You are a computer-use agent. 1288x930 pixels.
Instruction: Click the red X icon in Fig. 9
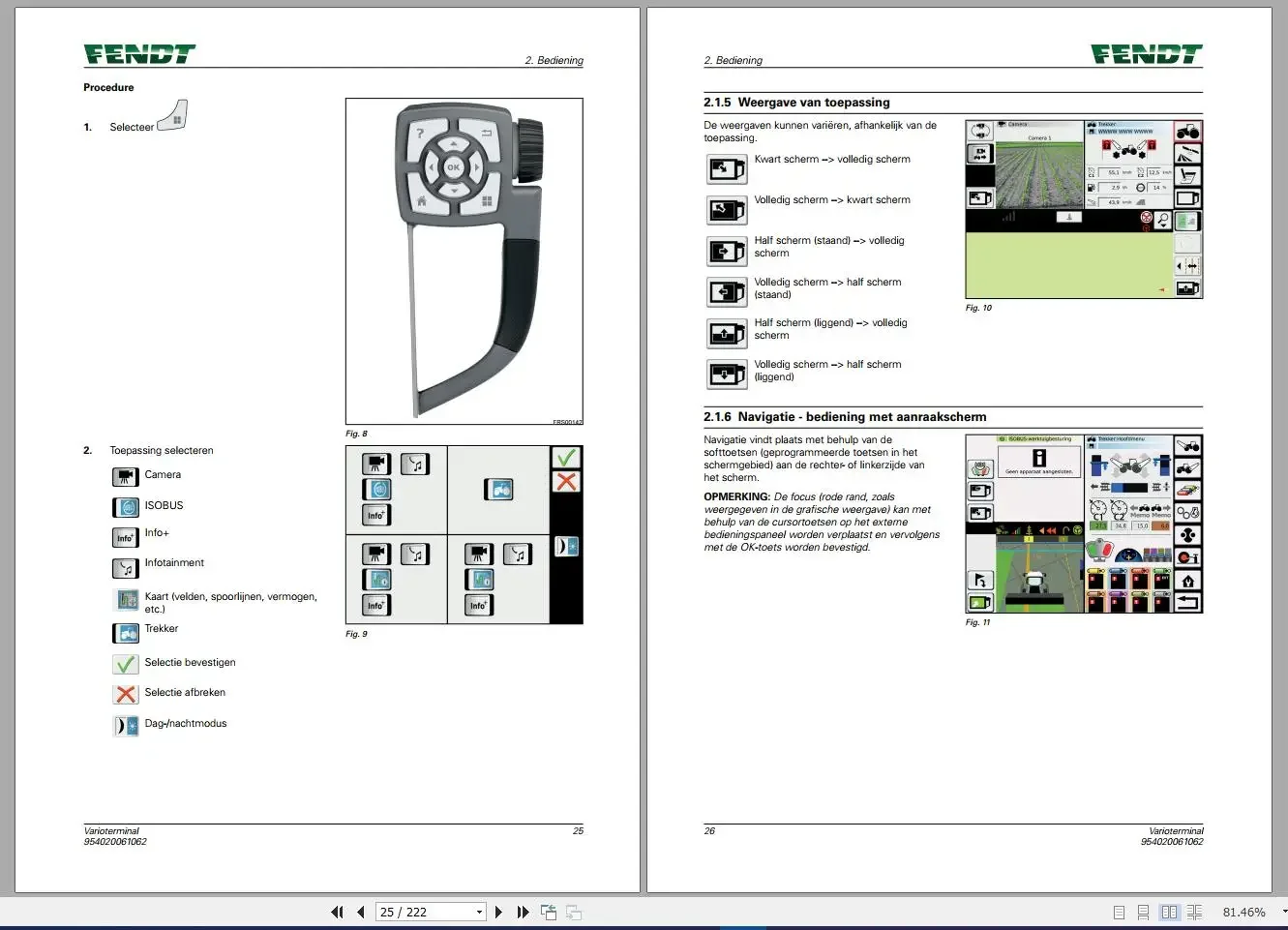[x=566, y=481]
